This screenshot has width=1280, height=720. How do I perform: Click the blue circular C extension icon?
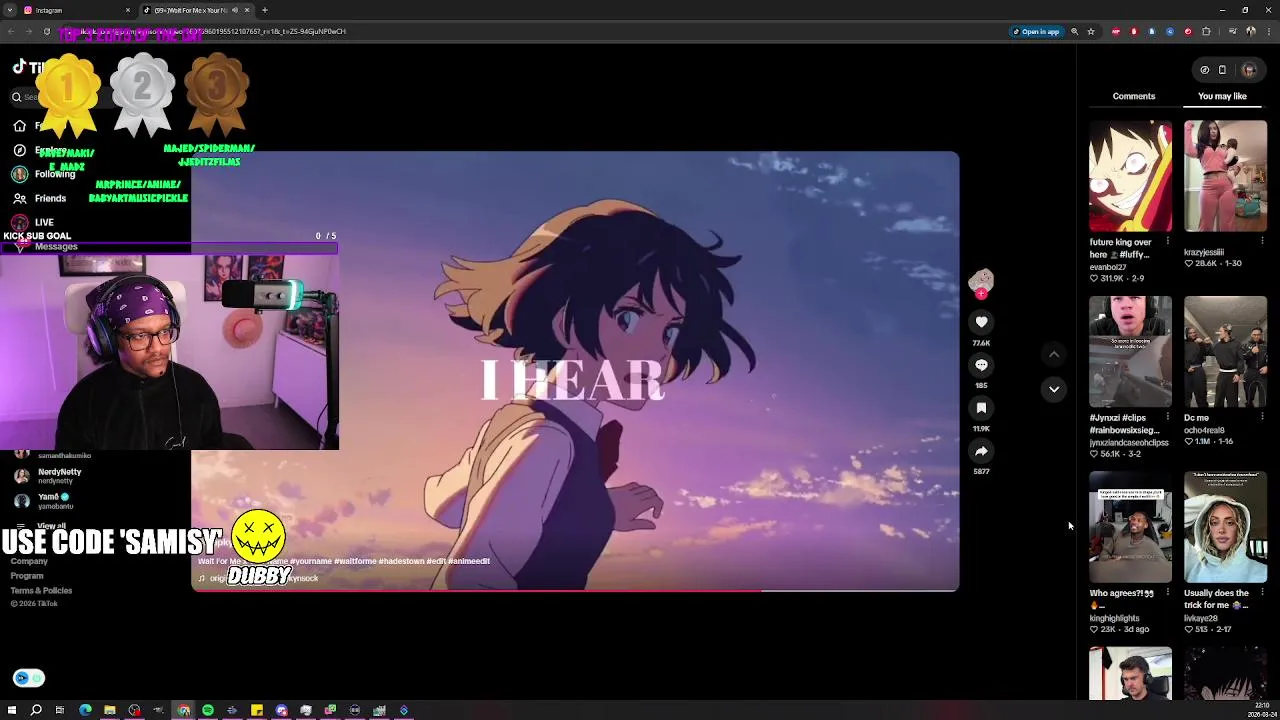(x=1170, y=31)
